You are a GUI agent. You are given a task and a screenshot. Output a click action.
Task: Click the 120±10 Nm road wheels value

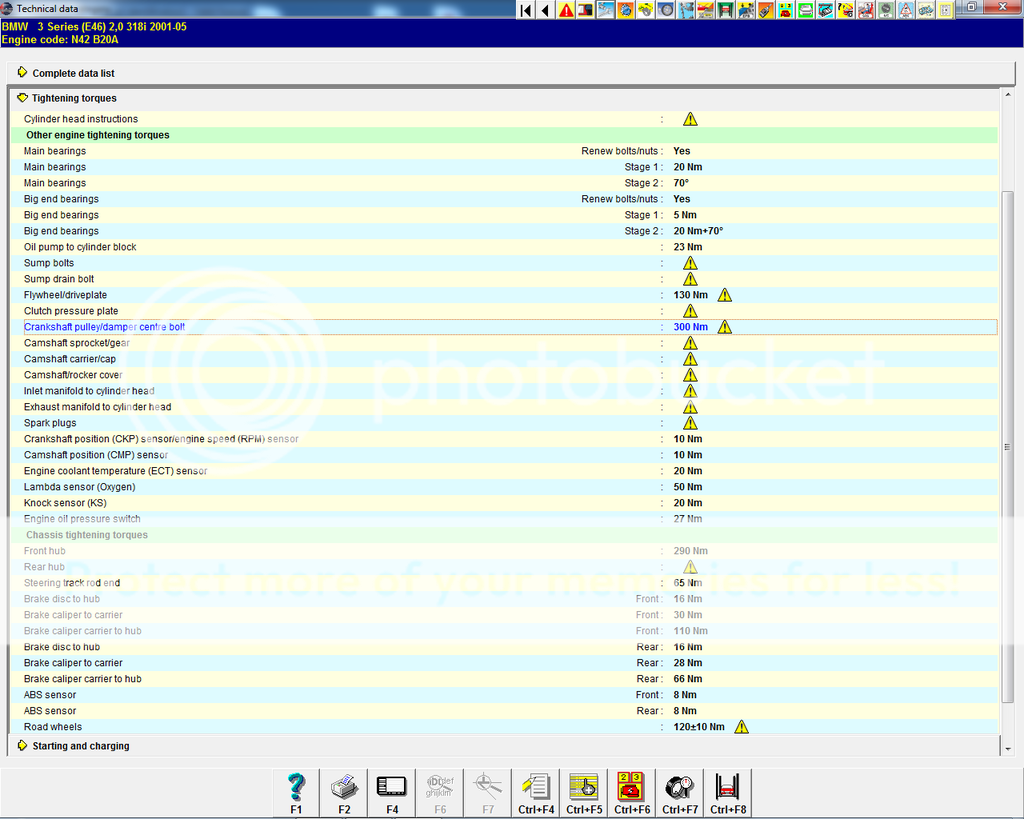pos(699,727)
